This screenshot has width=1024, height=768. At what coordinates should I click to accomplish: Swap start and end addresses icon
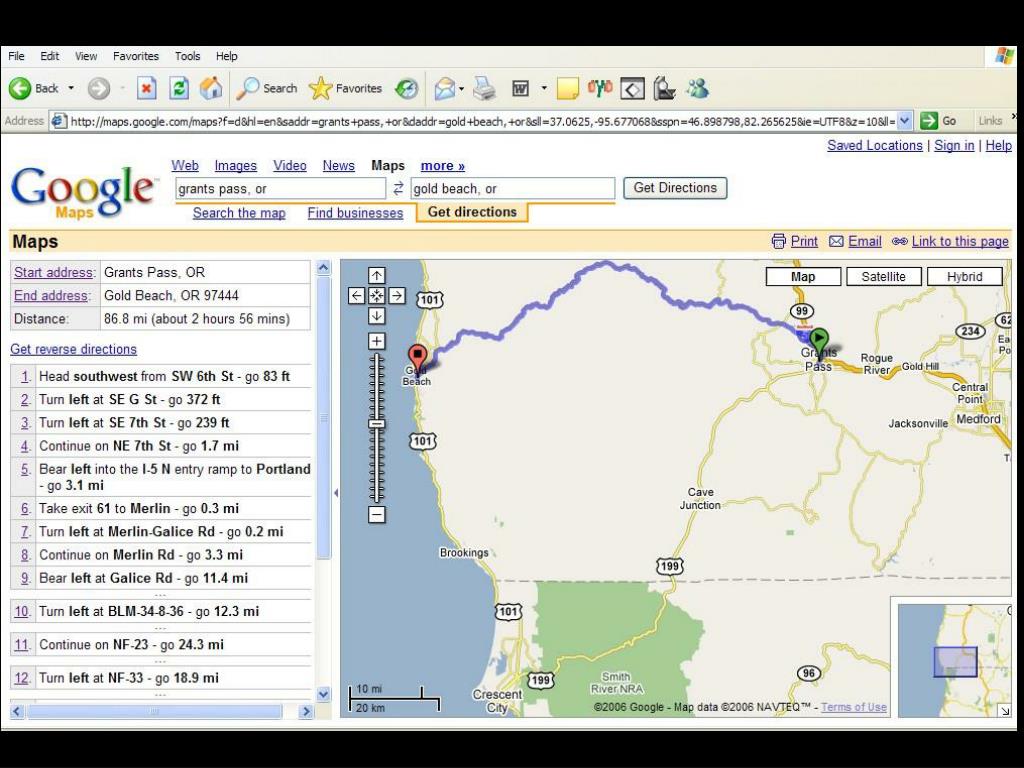click(398, 189)
